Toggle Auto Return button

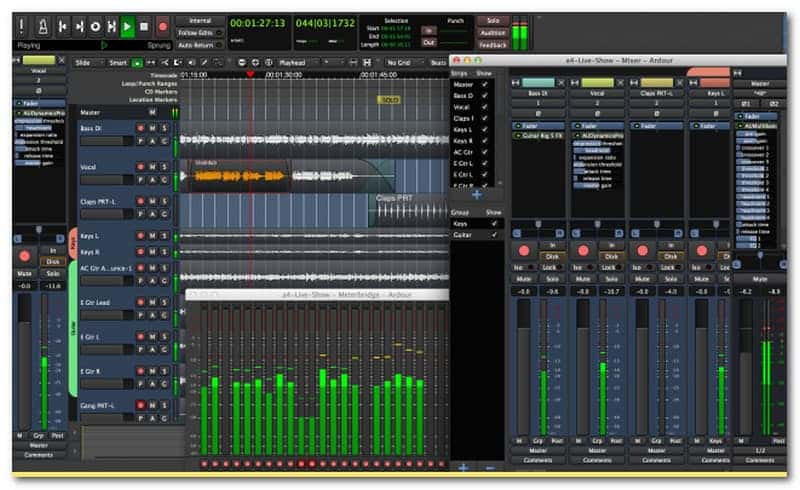pos(199,45)
